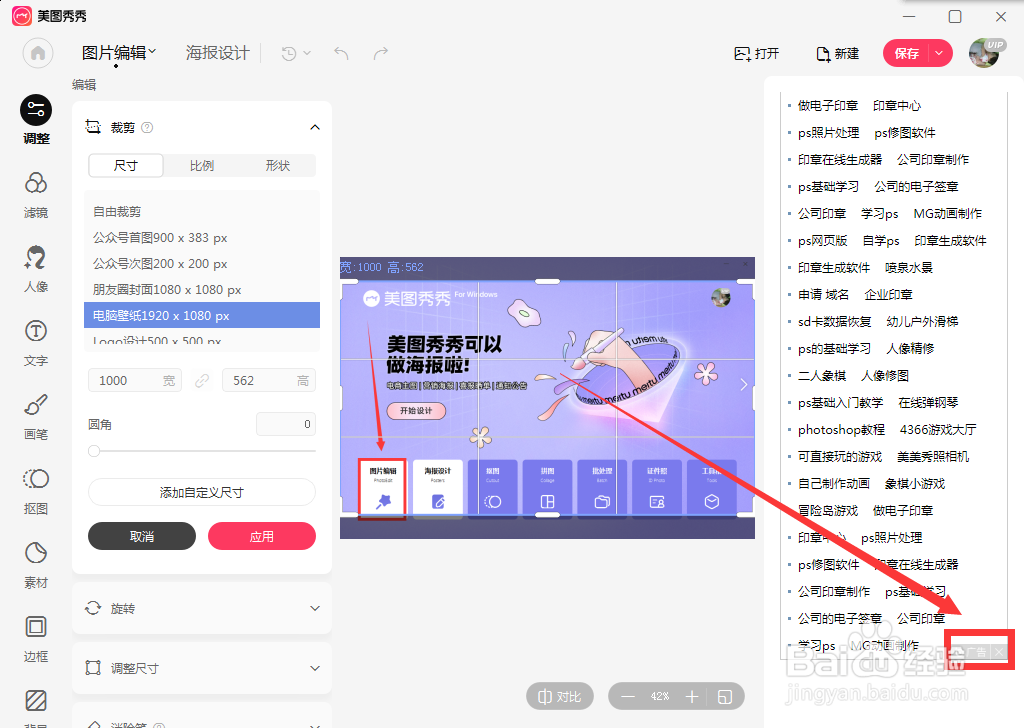Image resolution: width=1024 pixels, height=728 pixels.
Task: Open the history clock dropdown
Action: pyautogui.click(x=295, y=53)
